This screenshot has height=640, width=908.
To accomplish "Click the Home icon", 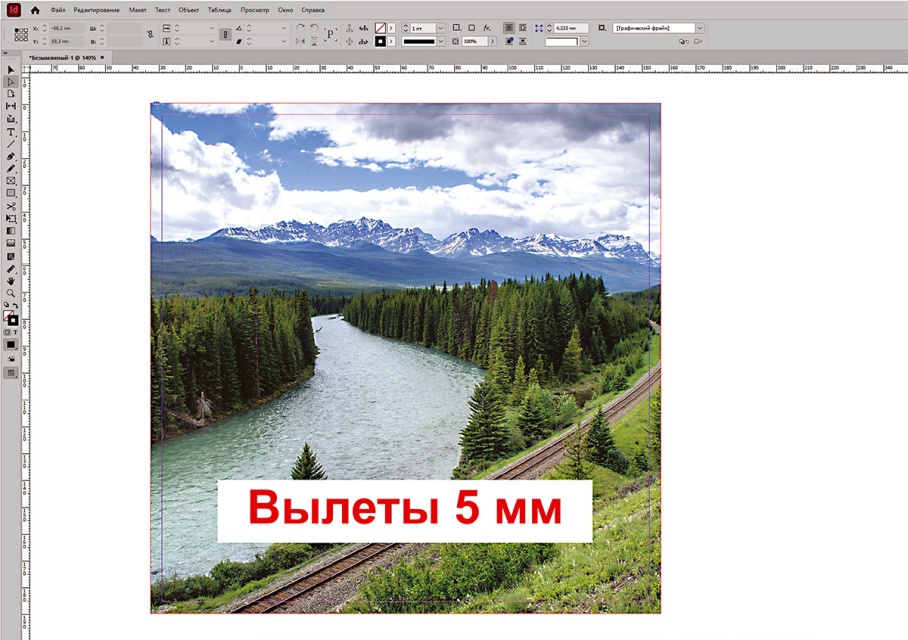I will click(35, 10).
